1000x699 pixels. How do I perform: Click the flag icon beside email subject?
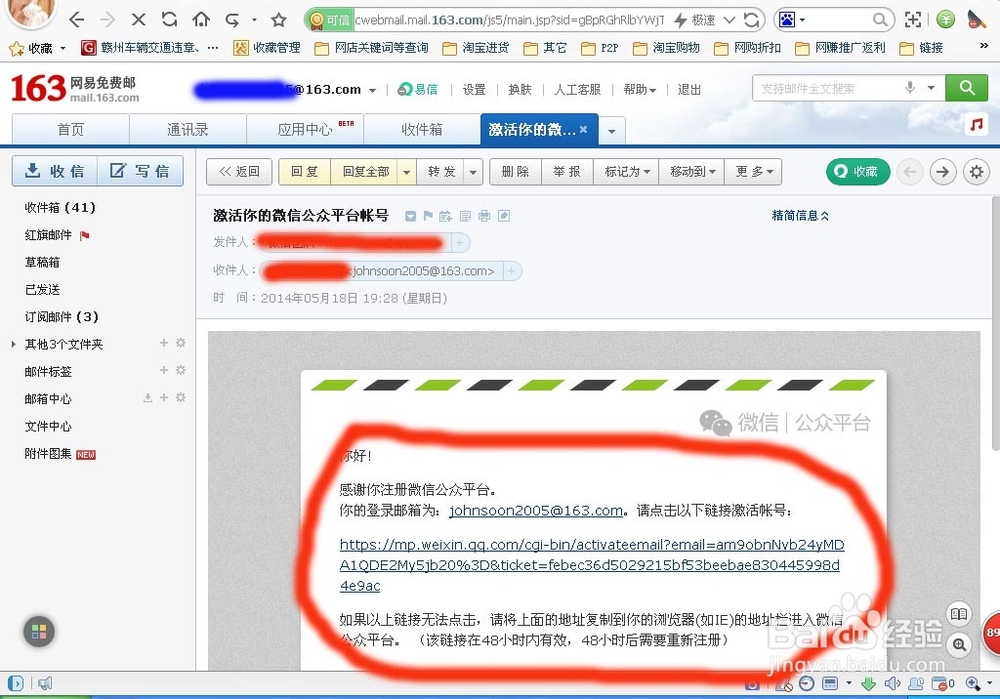[x=428, y=216]
